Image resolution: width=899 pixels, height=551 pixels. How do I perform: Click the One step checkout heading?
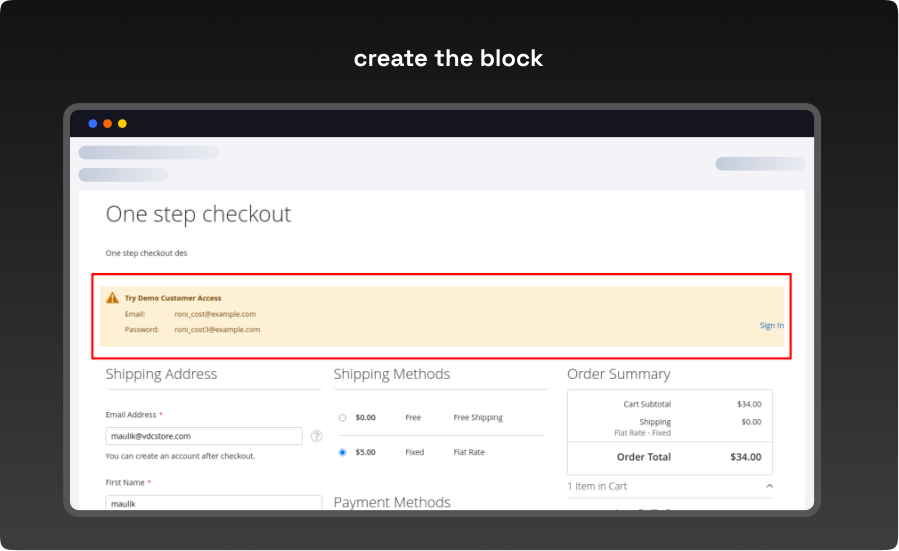199,214
